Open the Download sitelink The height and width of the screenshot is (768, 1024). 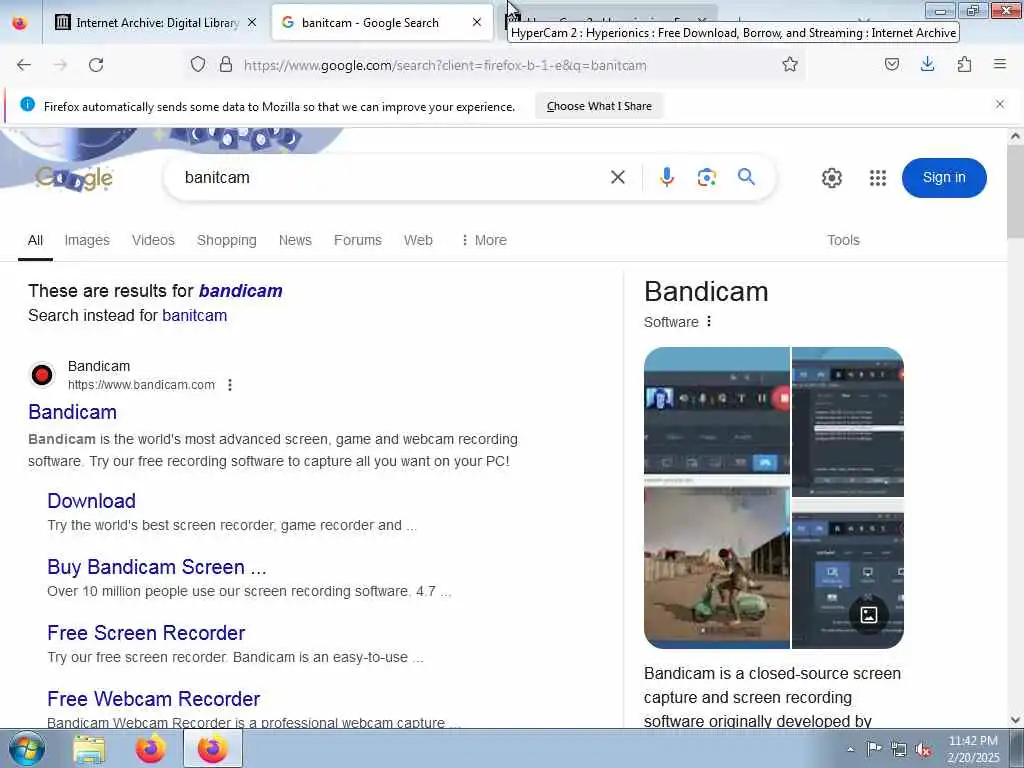(x=91, y=501)
